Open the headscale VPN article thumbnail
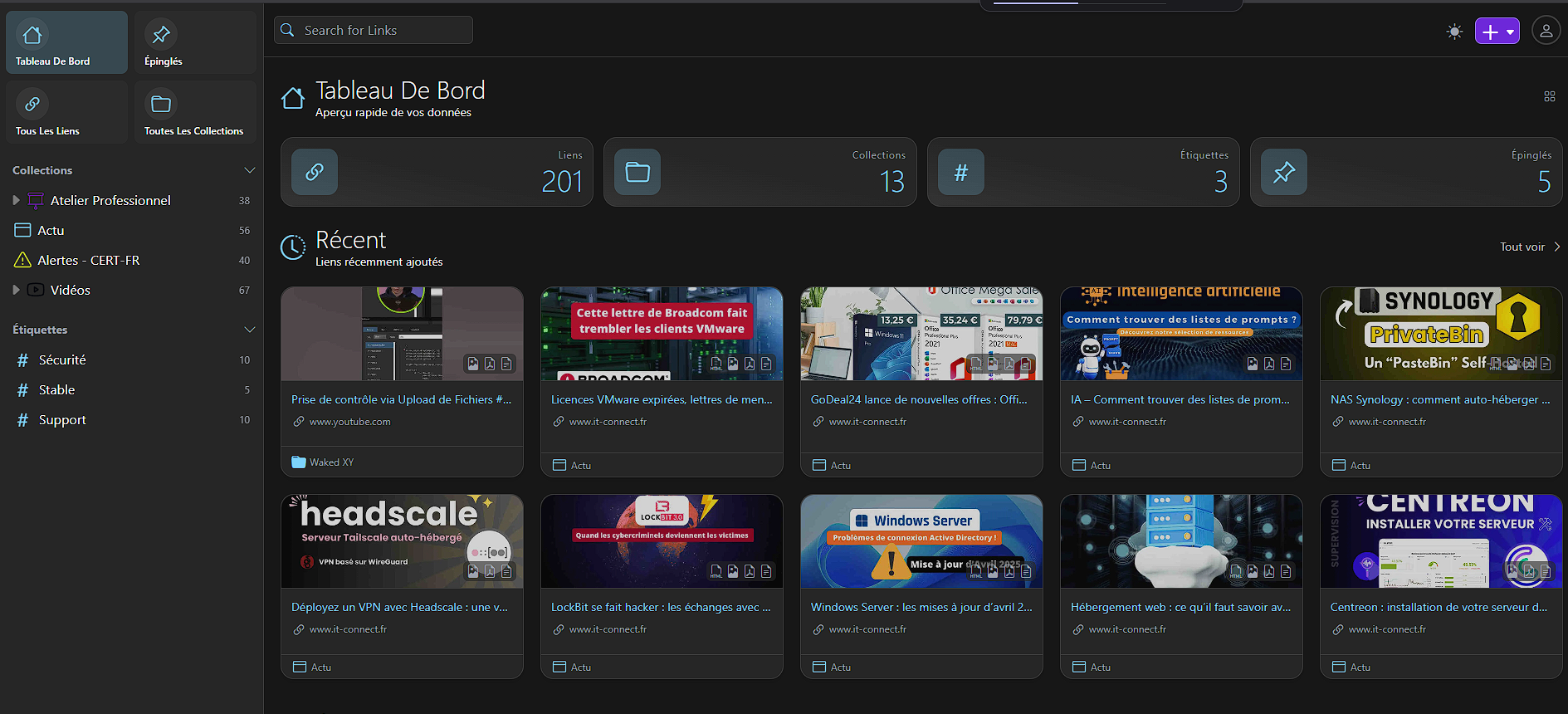This screenshot has width=1568, height=714. pyautogui.click(x=402, y=541)
